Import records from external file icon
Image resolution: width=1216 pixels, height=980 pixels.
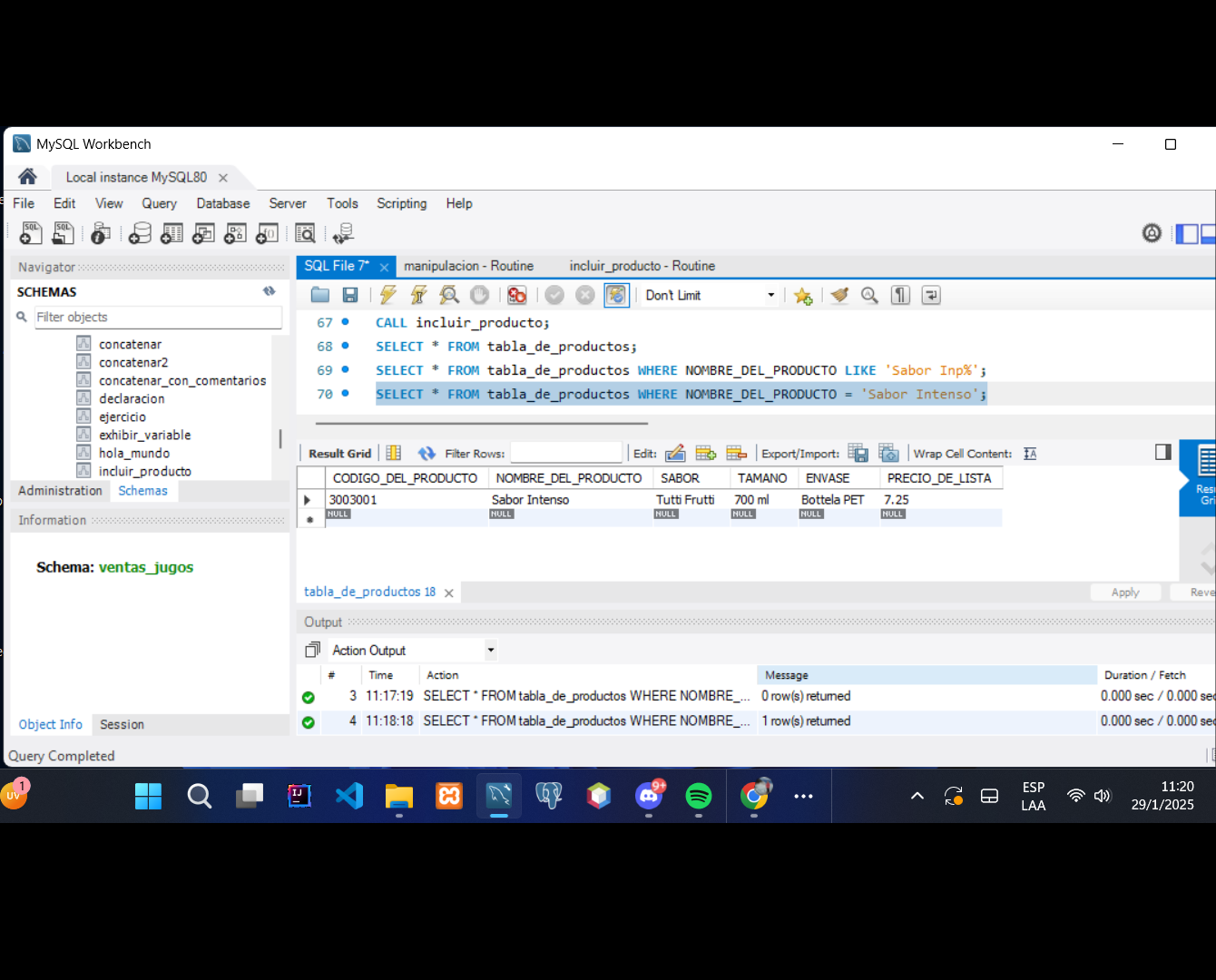click(889, 454)
